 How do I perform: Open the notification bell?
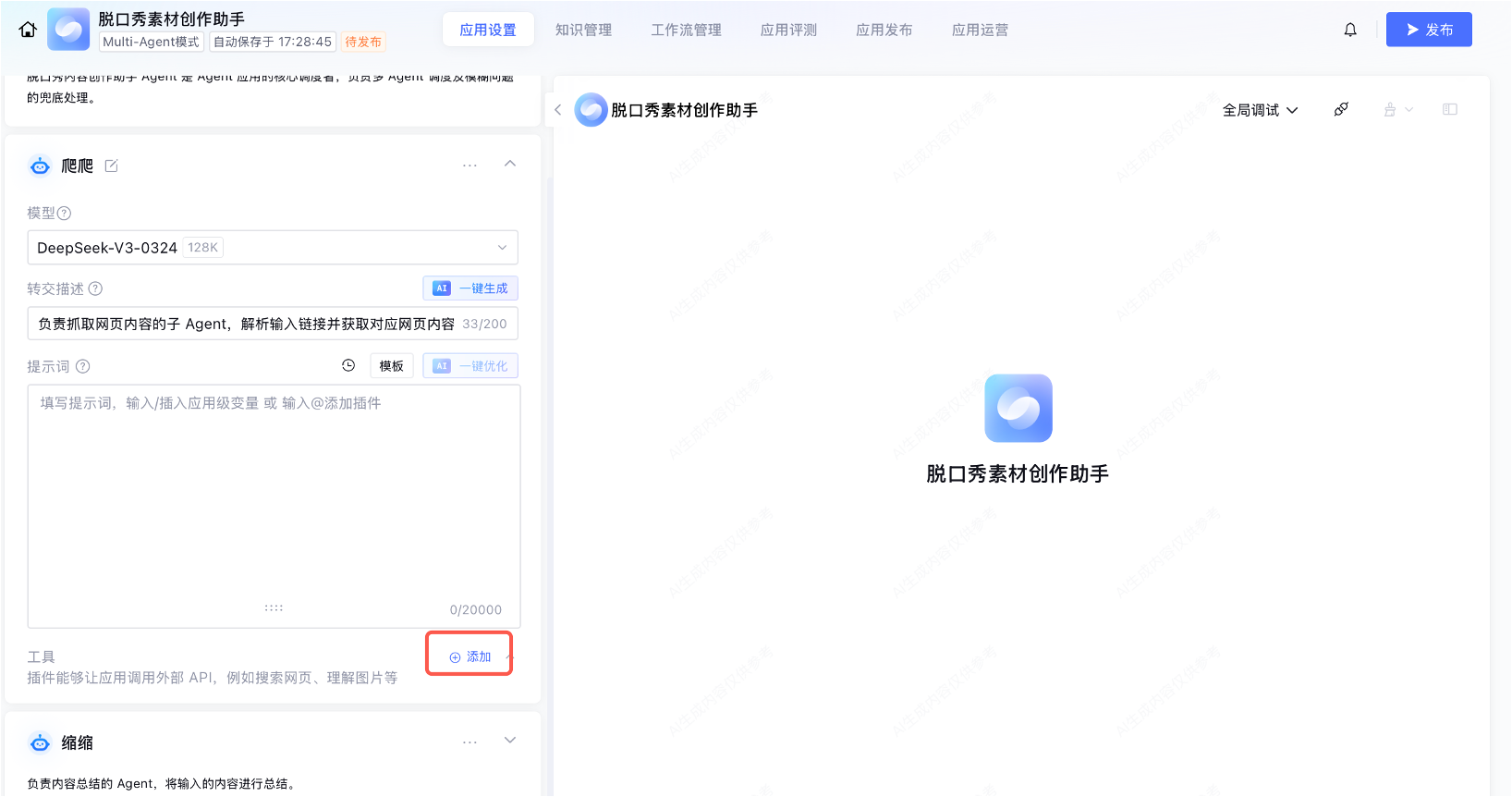[1350, 30]
